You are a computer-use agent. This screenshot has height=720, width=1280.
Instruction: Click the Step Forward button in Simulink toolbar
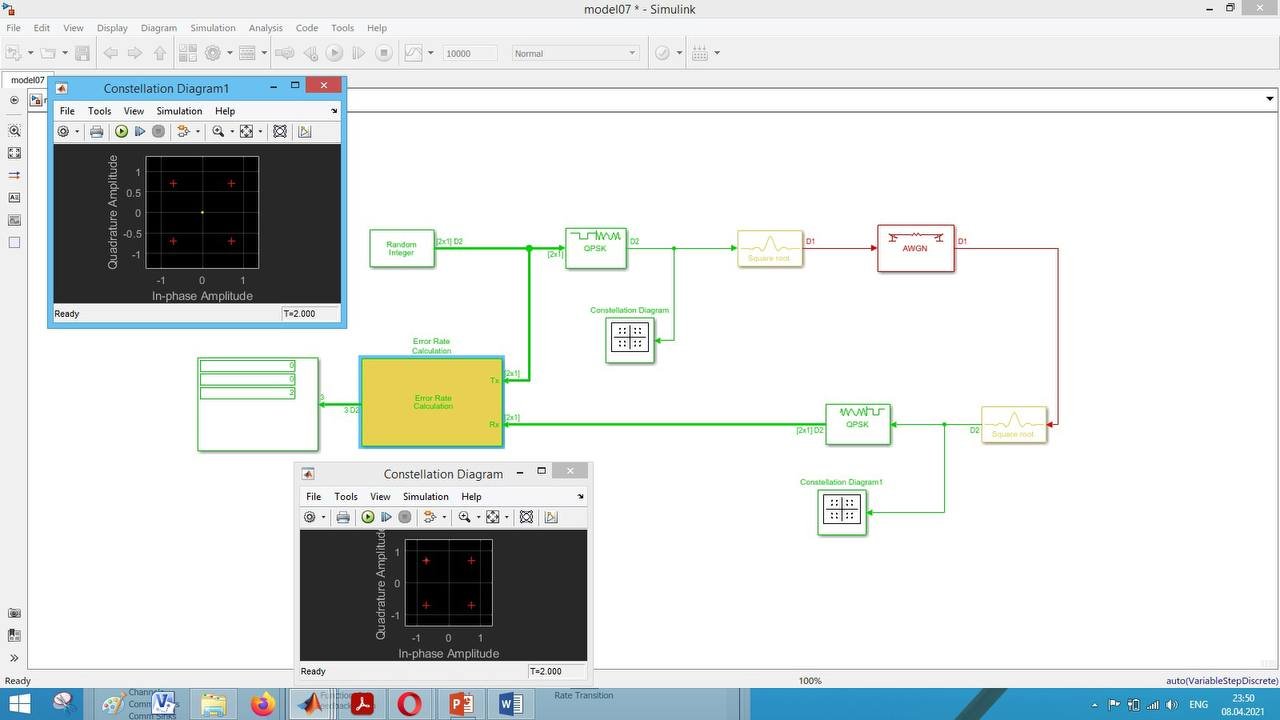tap(359, 53)
